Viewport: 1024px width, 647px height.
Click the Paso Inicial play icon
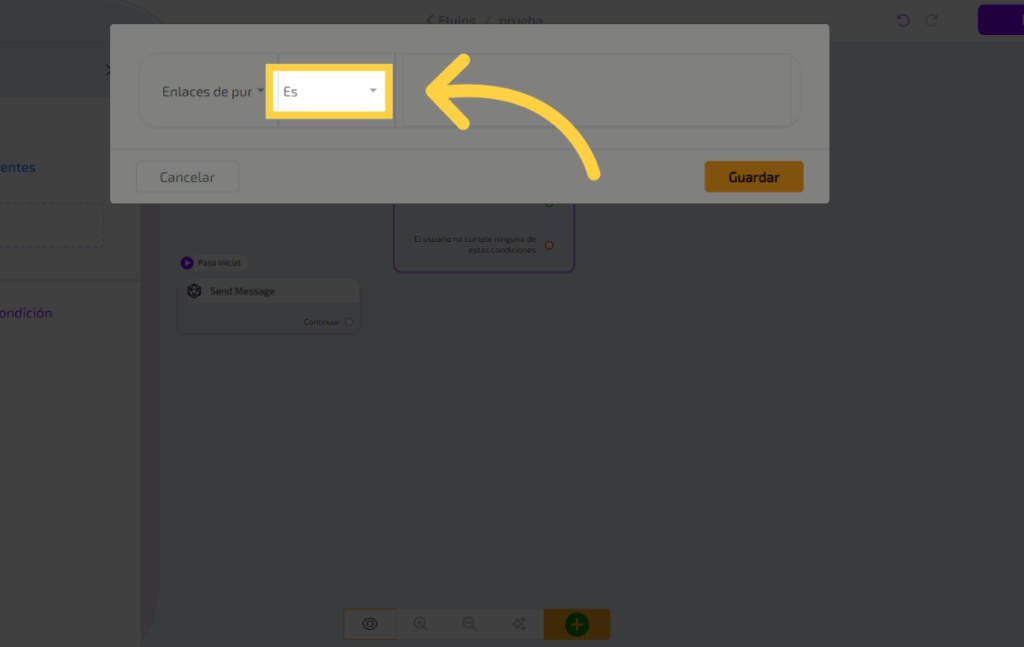click(x=187, y=263)
